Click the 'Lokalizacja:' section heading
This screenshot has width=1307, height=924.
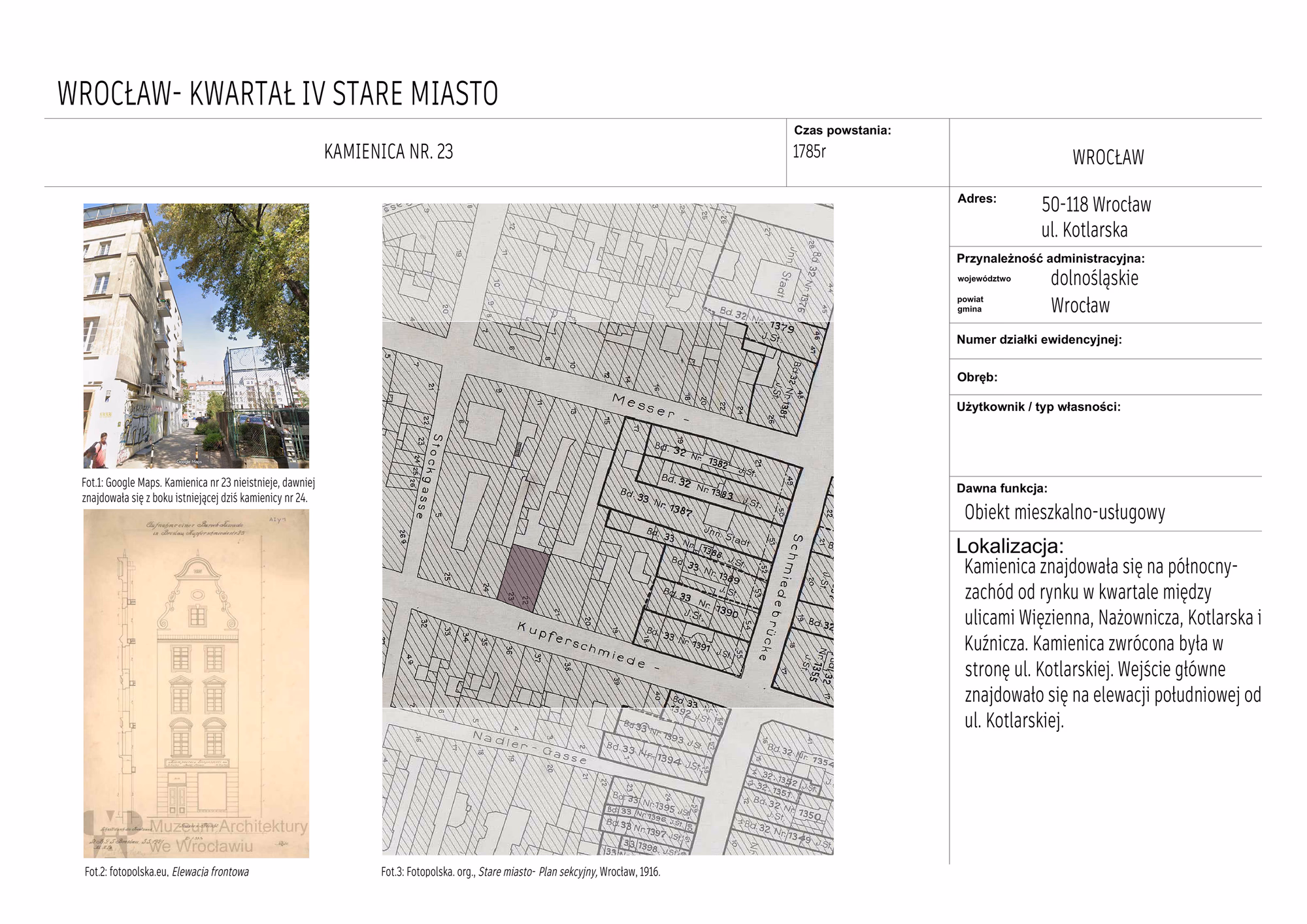(1010, 546)
